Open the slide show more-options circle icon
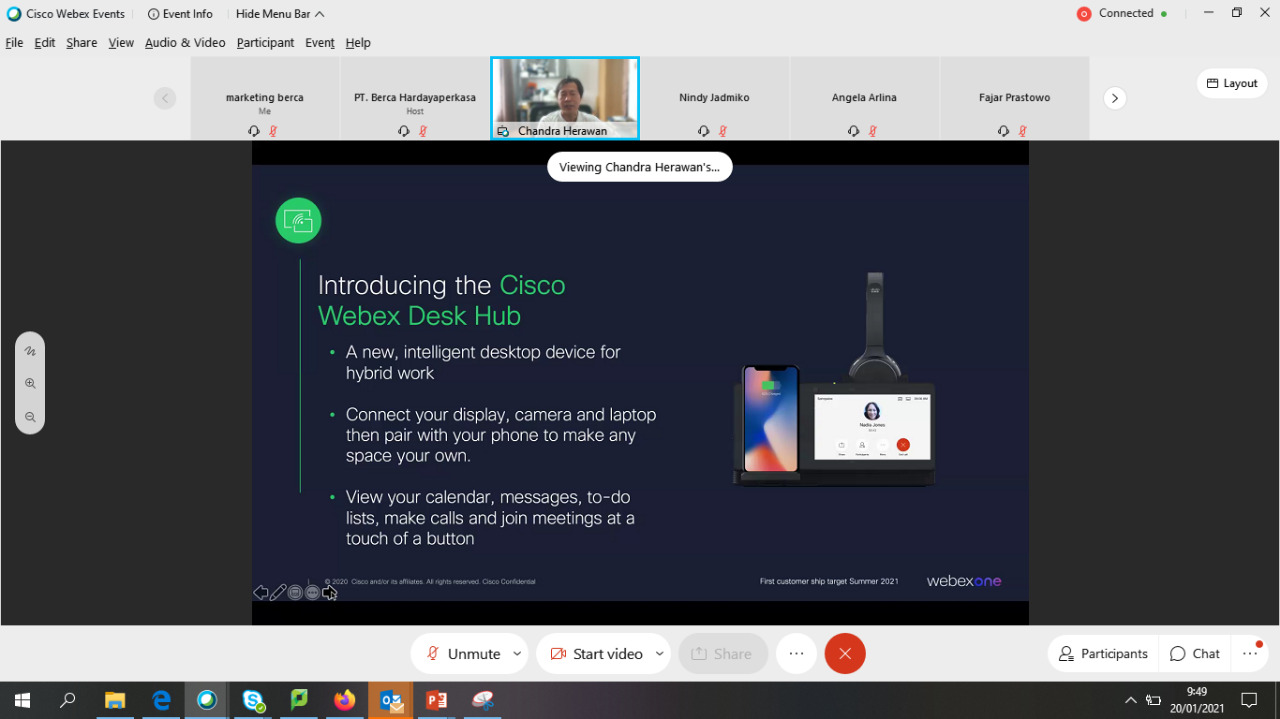Image resolution: width=1280 pixels, height=719 pixels. 312,593
